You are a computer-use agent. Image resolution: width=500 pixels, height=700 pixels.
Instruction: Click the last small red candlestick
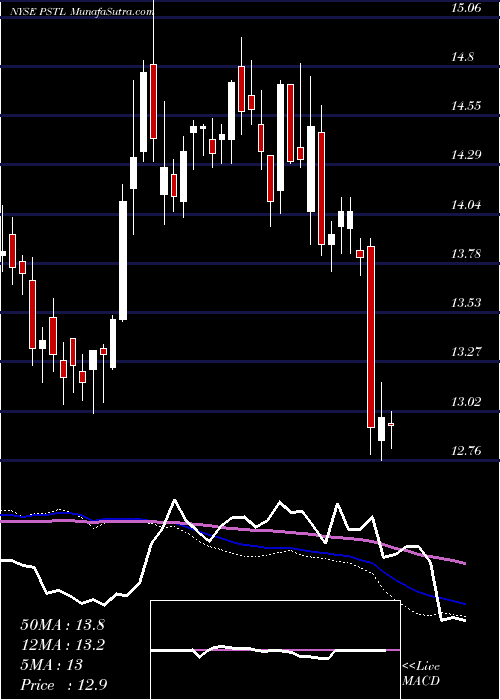(x=391, y=425)
